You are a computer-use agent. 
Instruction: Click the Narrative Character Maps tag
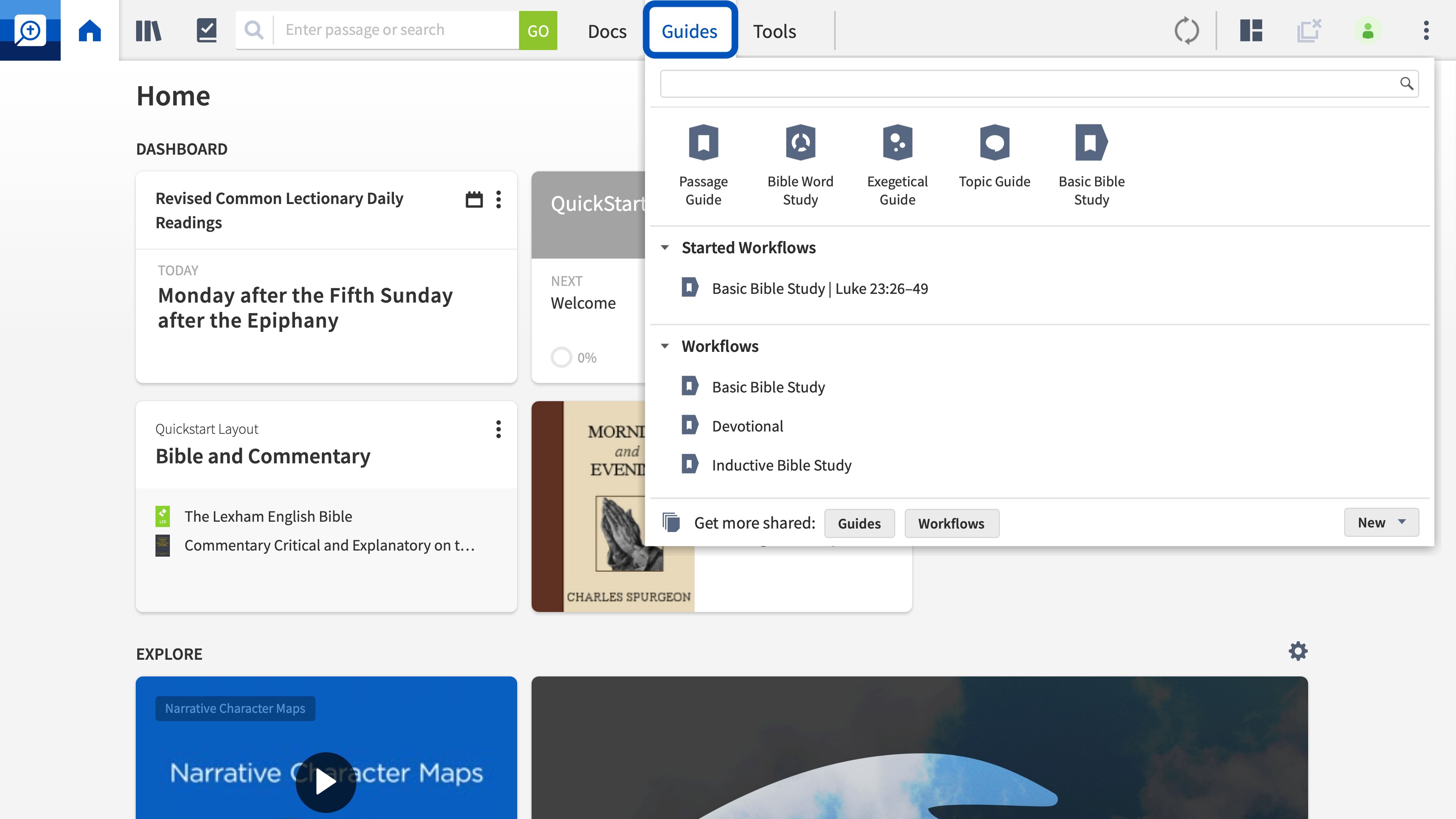click(x=235, y=708)
